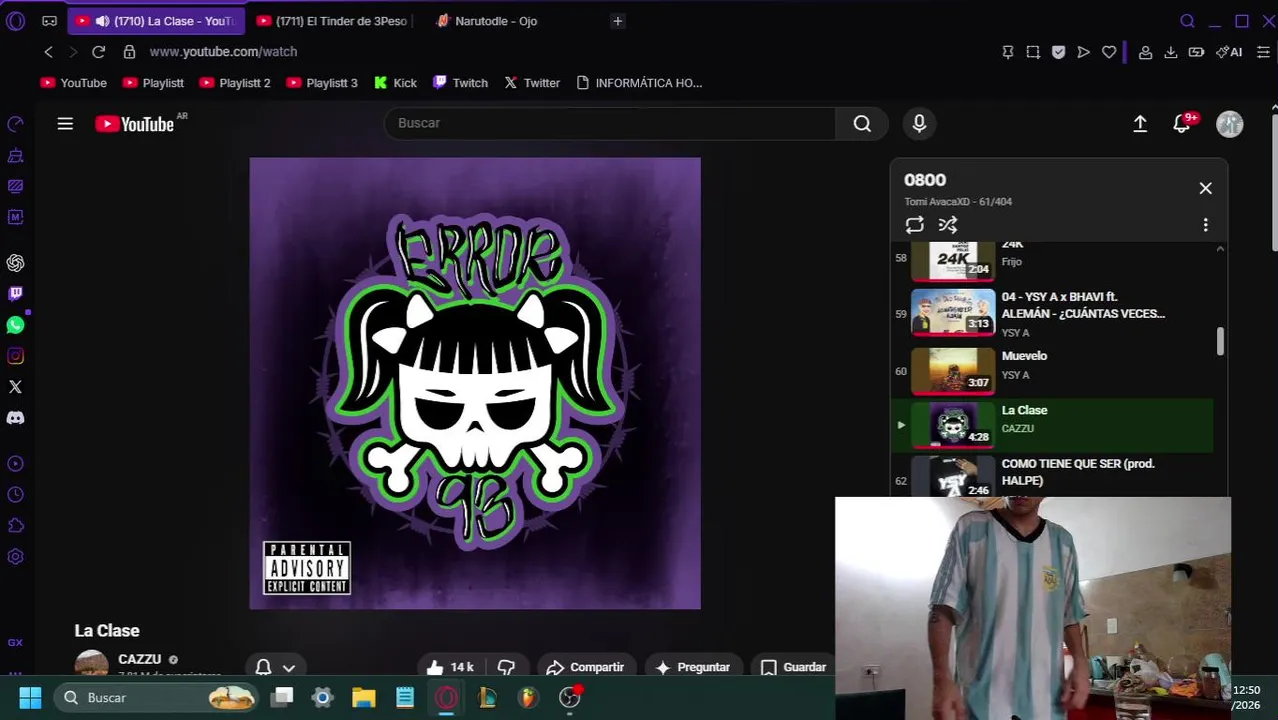The image size is (1278, 720).
Task: Select the La Clase - YouTube tab
Action: pos(155,21)
